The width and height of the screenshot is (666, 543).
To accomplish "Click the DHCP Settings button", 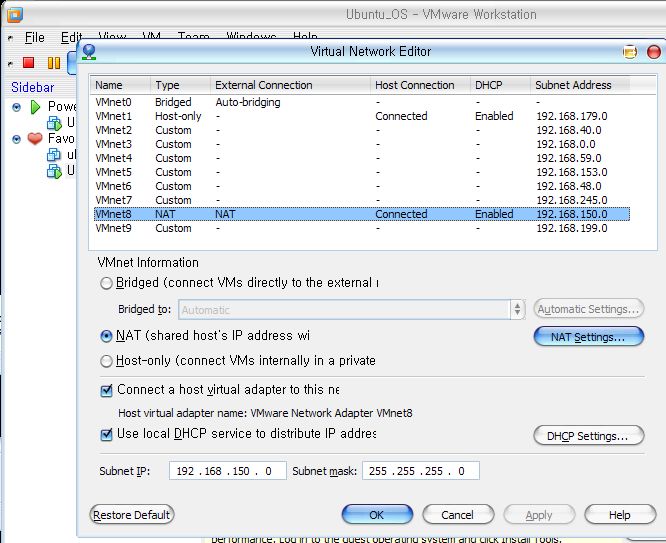I will [x=589, y=436].
